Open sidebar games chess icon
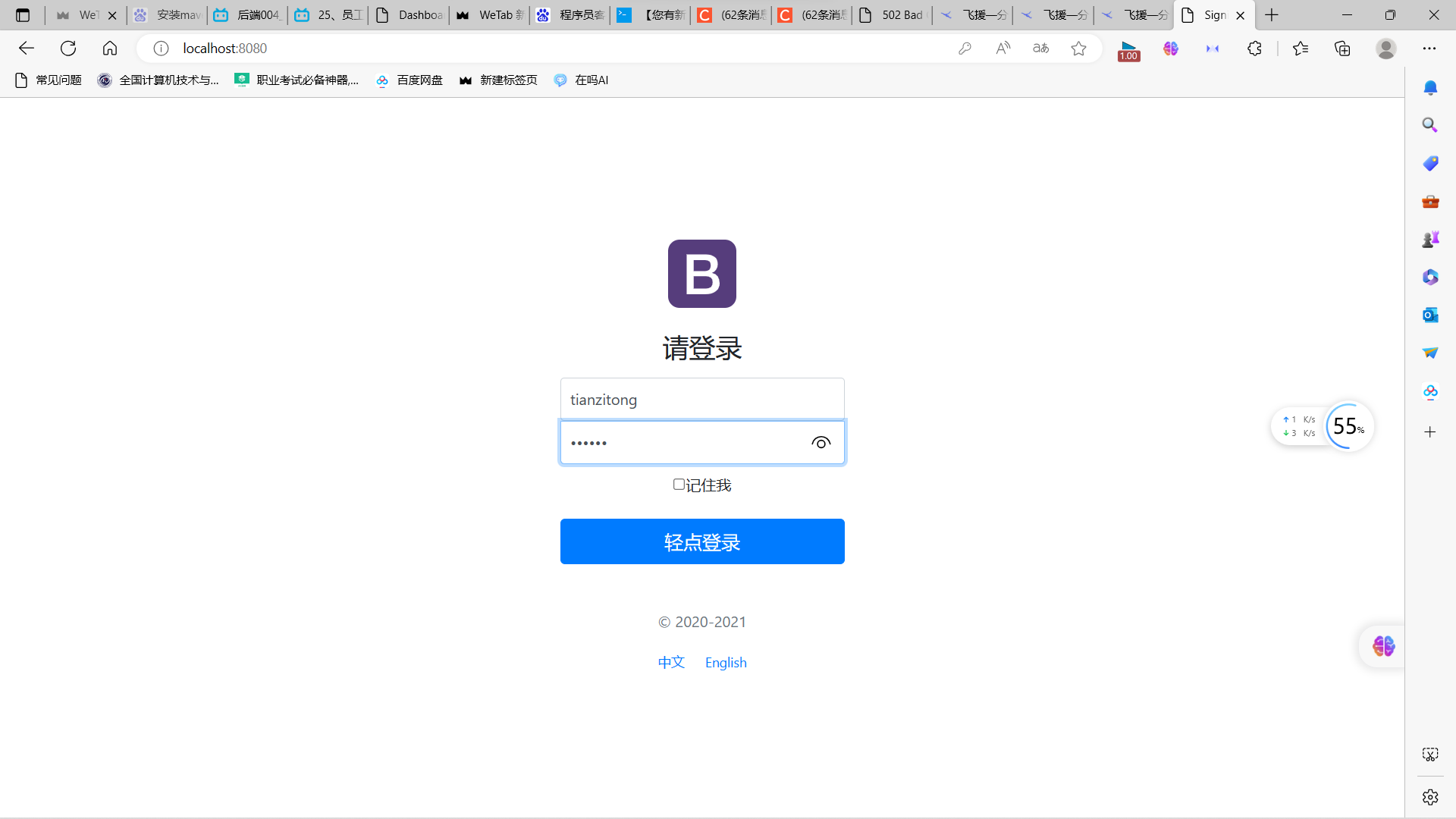1456x819 pixels. [x=1430, y=239]
